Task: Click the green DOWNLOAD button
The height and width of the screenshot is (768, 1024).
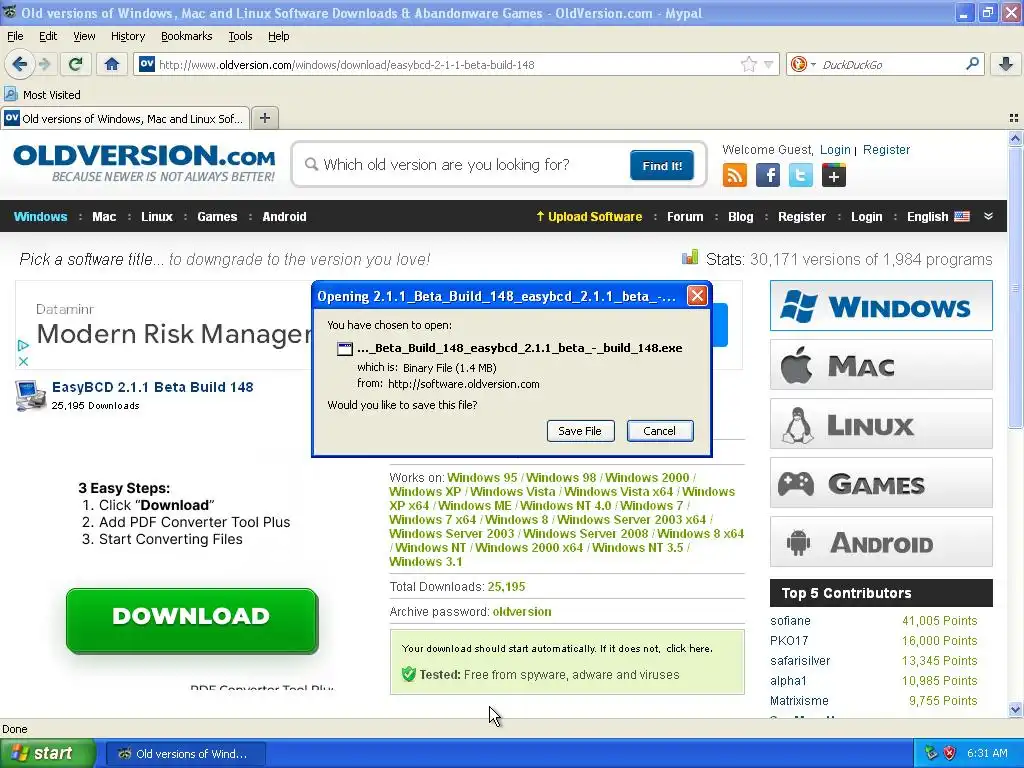Action: [x=191, y=620]
